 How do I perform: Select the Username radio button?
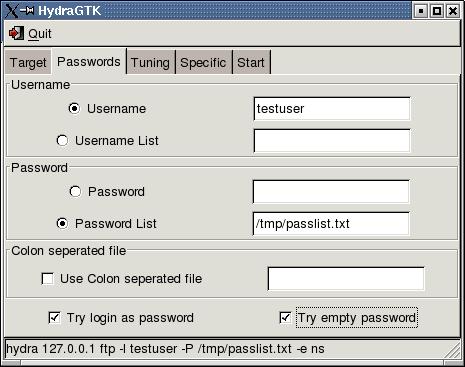tap(74, 109)
